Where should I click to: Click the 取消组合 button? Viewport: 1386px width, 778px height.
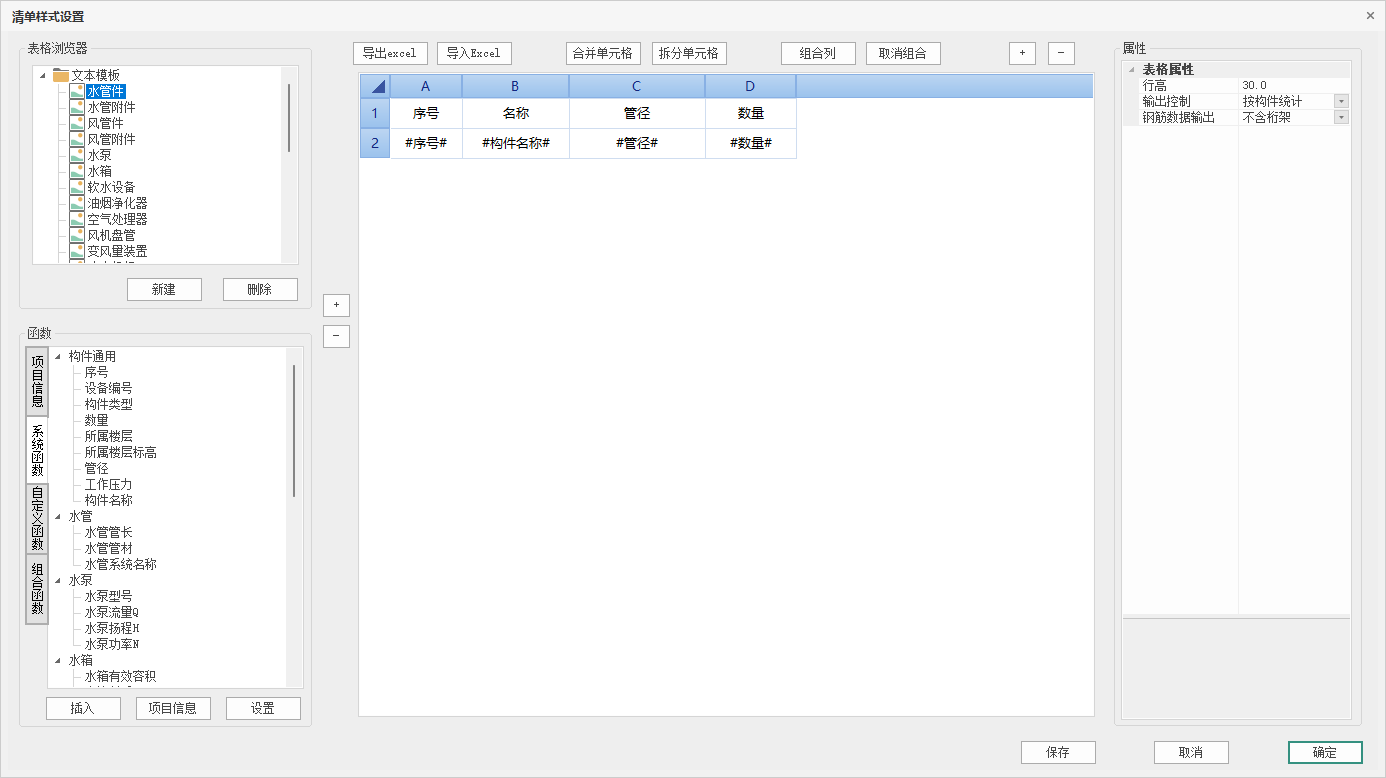903,53
